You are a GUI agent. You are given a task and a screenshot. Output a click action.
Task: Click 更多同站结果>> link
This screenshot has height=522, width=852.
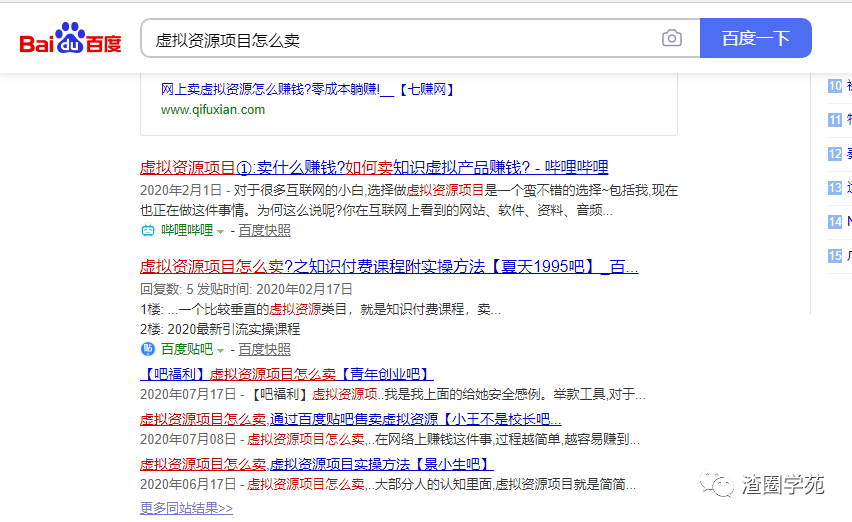pyautogui.click(x=186, y=508)
